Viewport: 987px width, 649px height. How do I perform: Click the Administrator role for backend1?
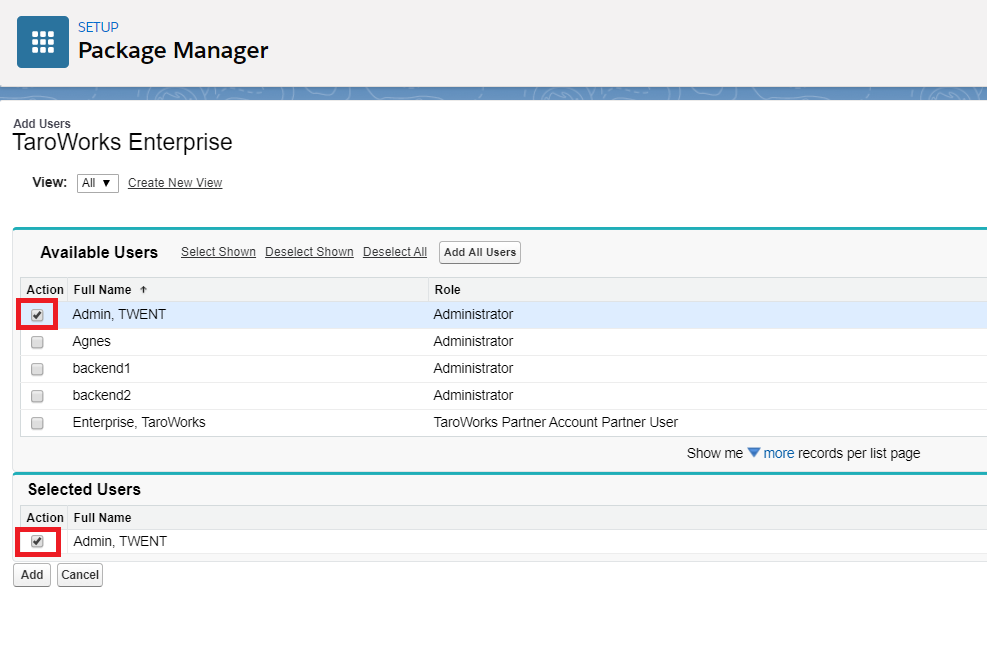pos(473,368)
